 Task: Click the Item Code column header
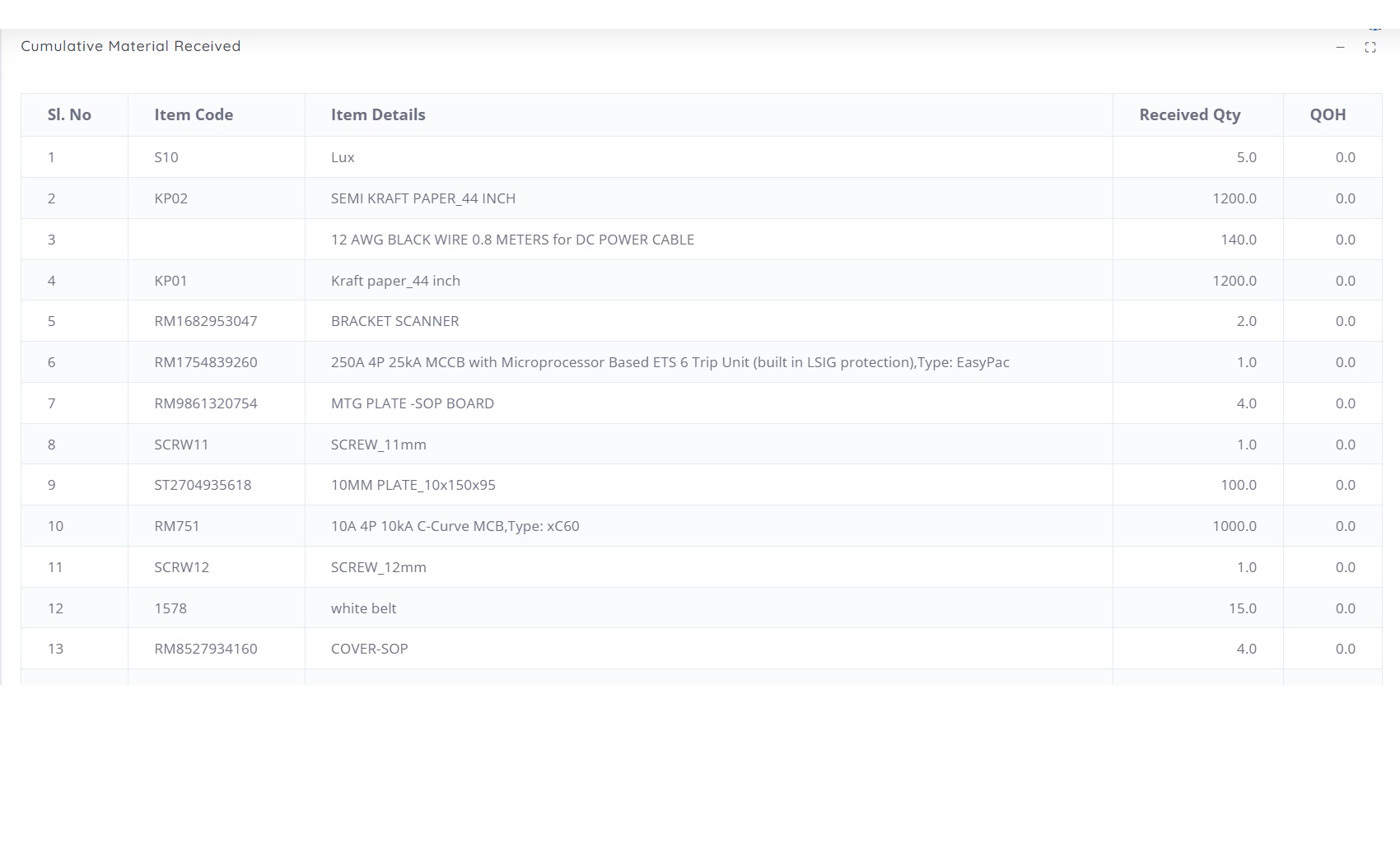pyautogui.click(x=194, y=115)
